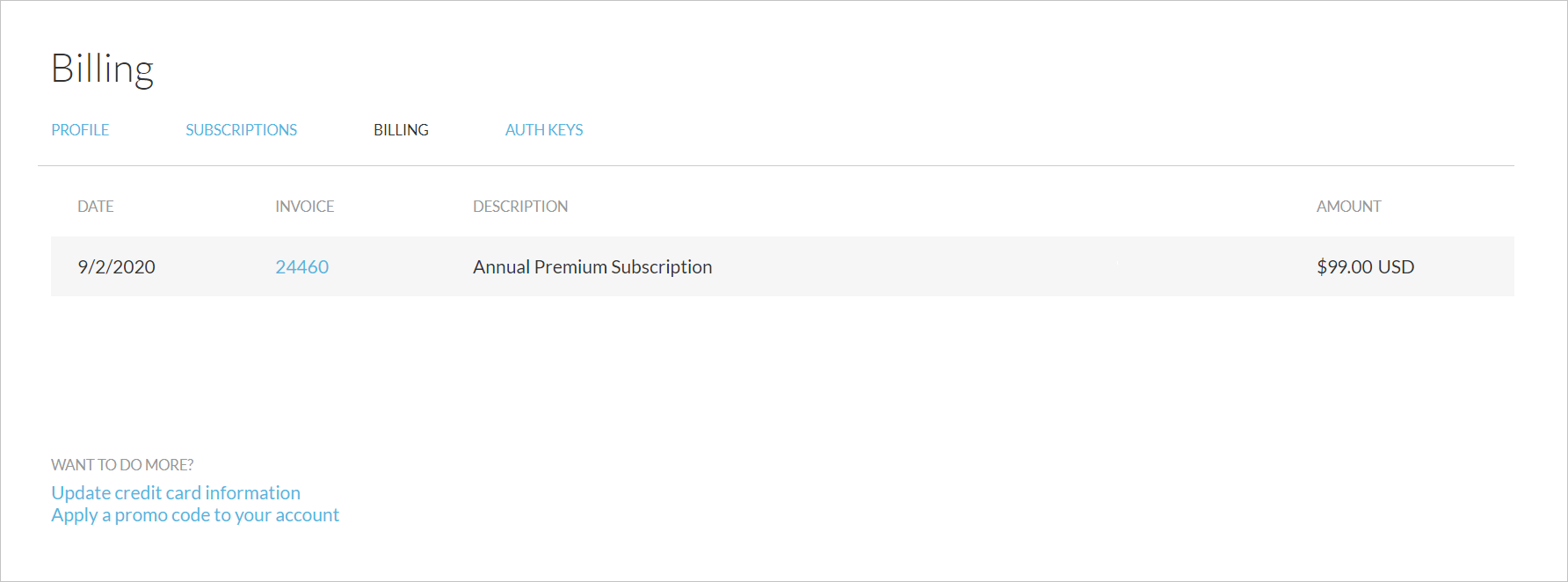The height and width of the screenshot is (582, 1568).
Task: Click the 9/2/2020 date cell
Action: pyautogui.click(x=116, y=267)
